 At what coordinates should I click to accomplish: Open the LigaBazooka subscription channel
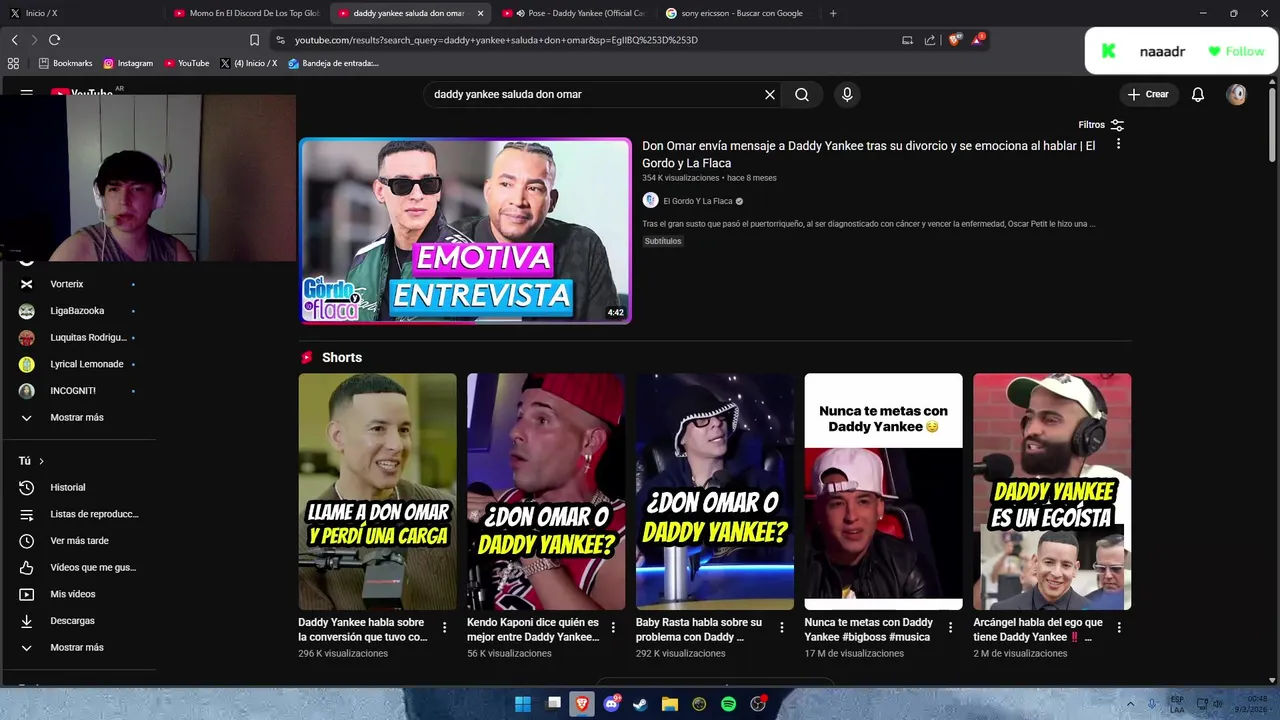coord(77,311)
